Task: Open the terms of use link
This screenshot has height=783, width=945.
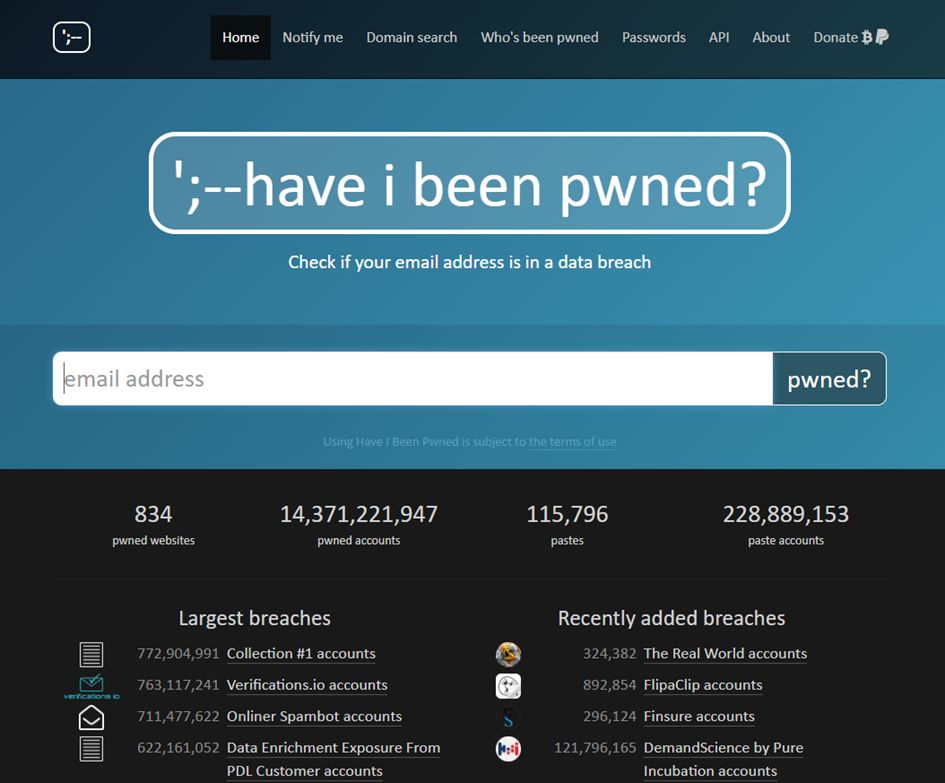Action: click(573, 441)
